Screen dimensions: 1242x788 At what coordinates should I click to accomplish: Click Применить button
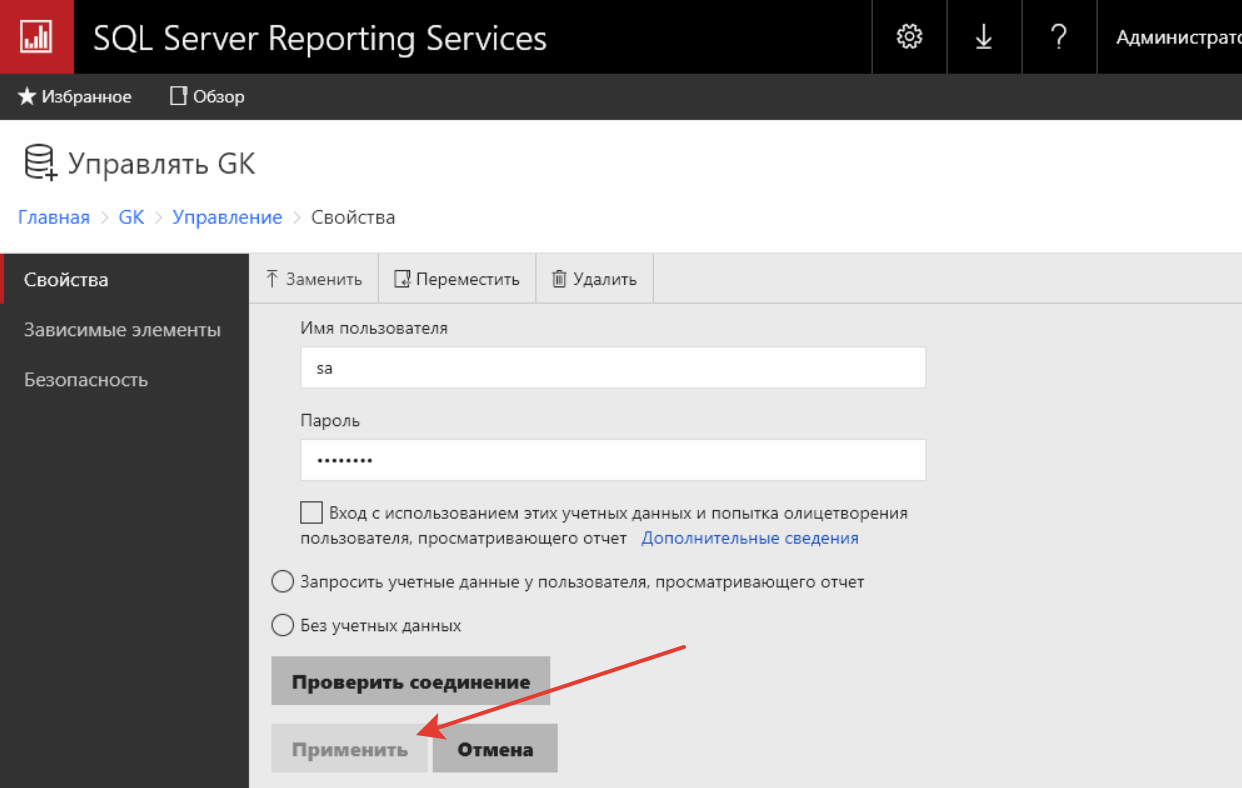pos(350,749)
